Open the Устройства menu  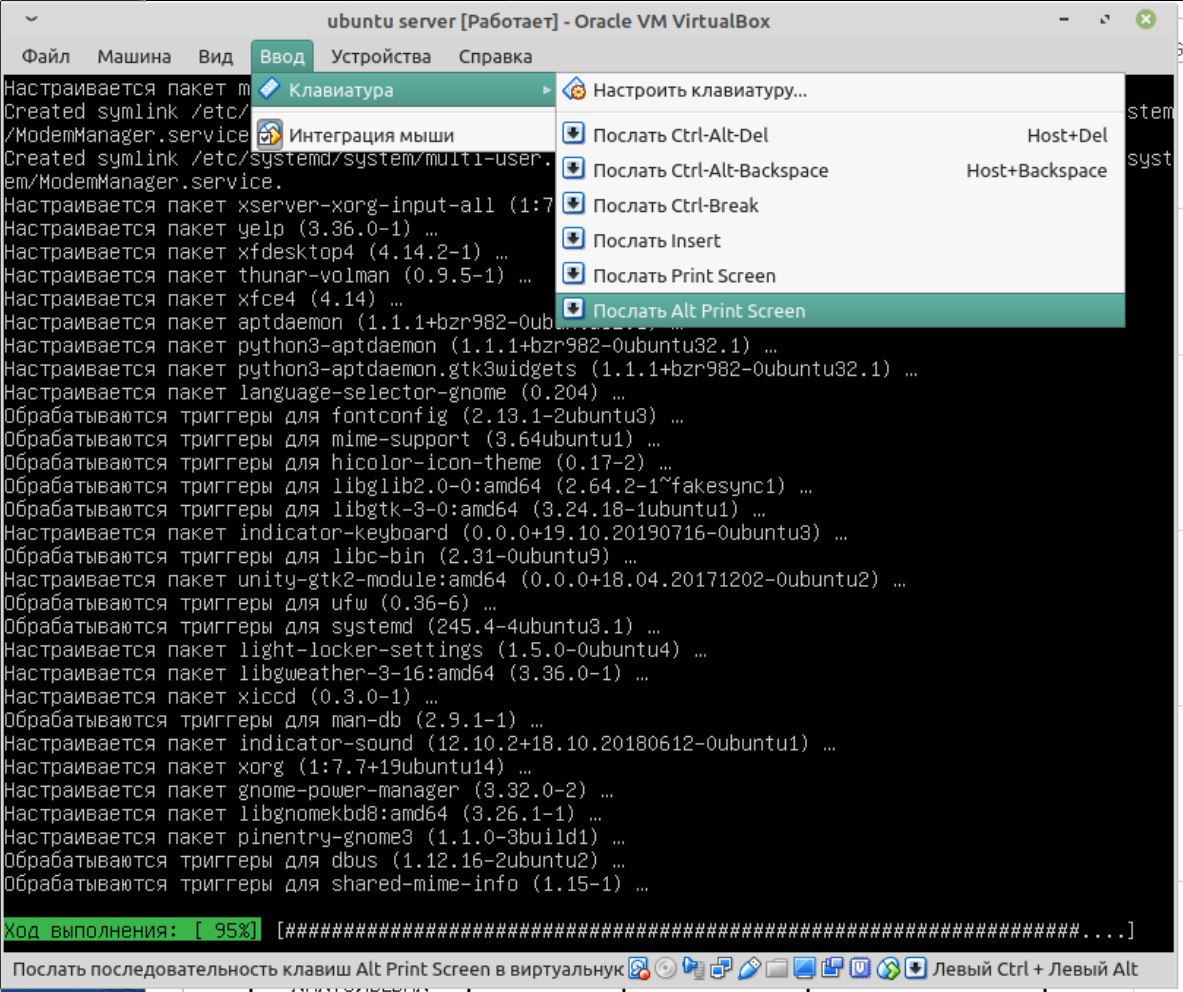(381, 57)
